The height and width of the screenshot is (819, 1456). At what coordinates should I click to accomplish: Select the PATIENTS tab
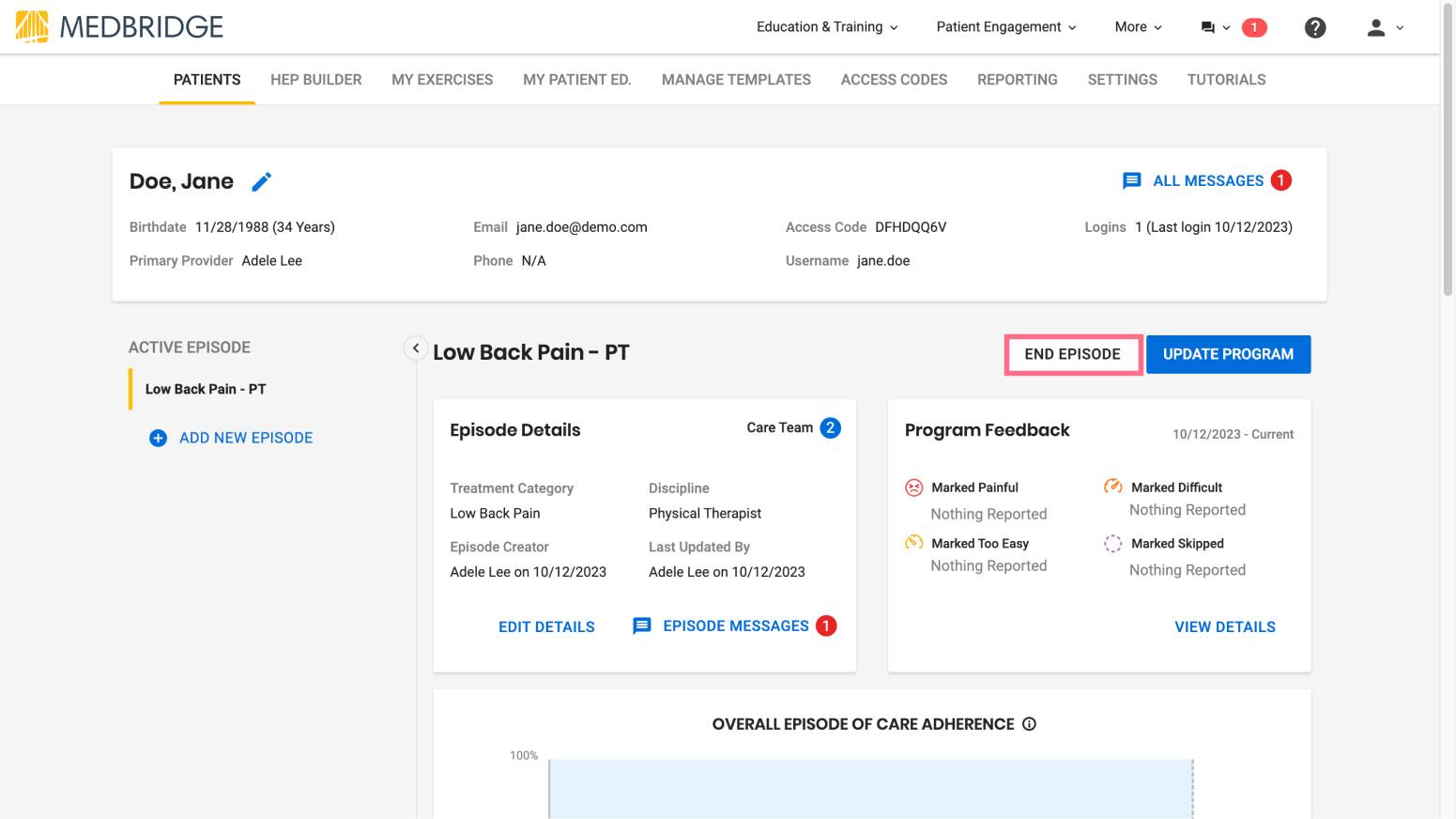(x=207, y=80)
